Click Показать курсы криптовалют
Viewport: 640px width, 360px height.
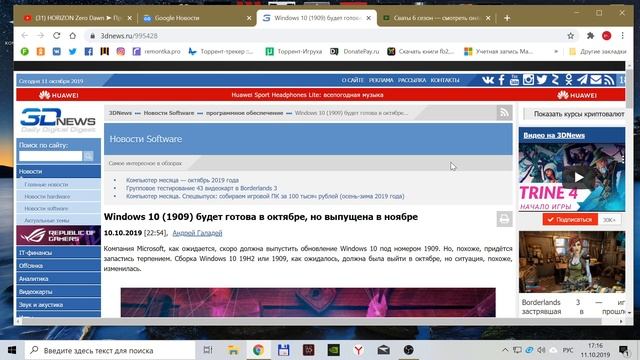point(579,114)
